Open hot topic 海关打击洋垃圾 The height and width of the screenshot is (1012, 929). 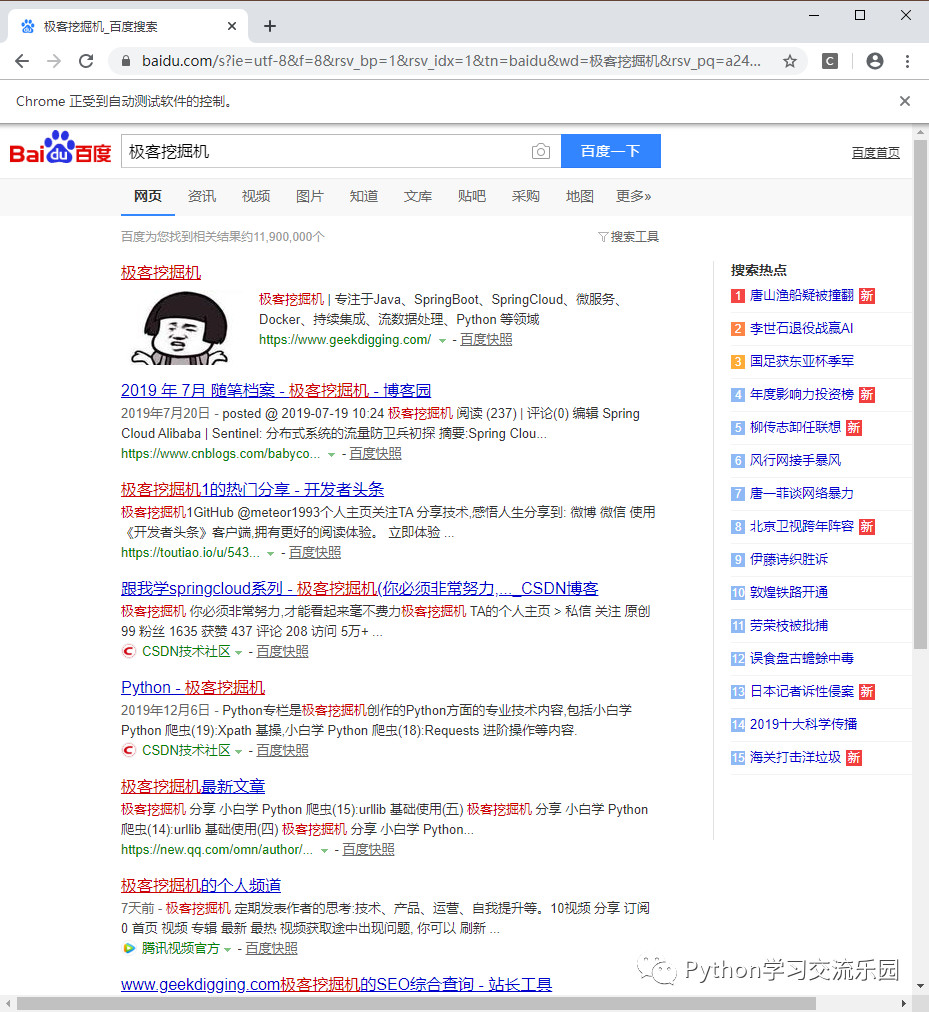click(x=795, y=757)
